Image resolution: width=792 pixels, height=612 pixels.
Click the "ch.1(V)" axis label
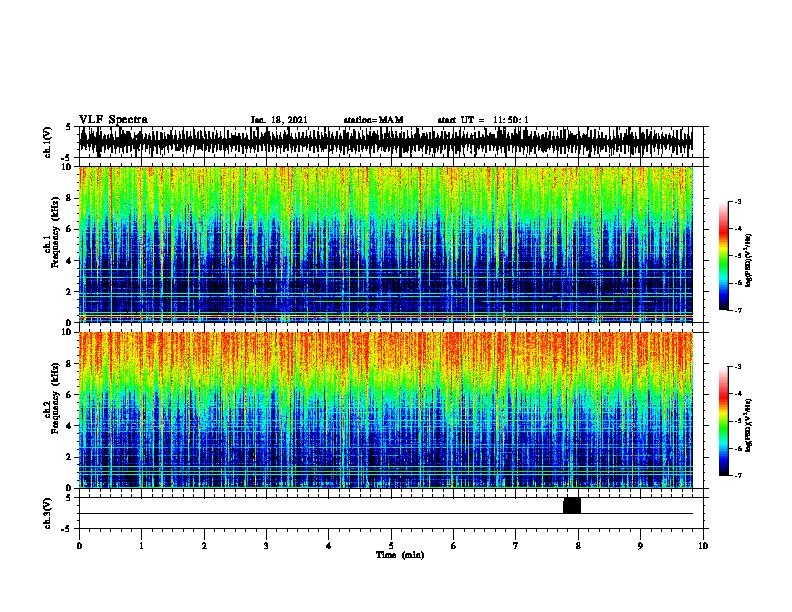[48, 142]
